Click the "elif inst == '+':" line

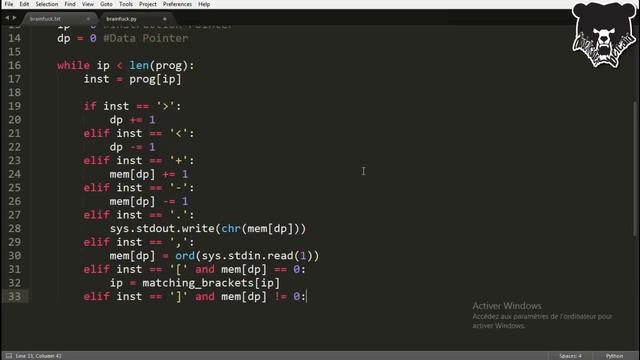[x=139, y=160]
